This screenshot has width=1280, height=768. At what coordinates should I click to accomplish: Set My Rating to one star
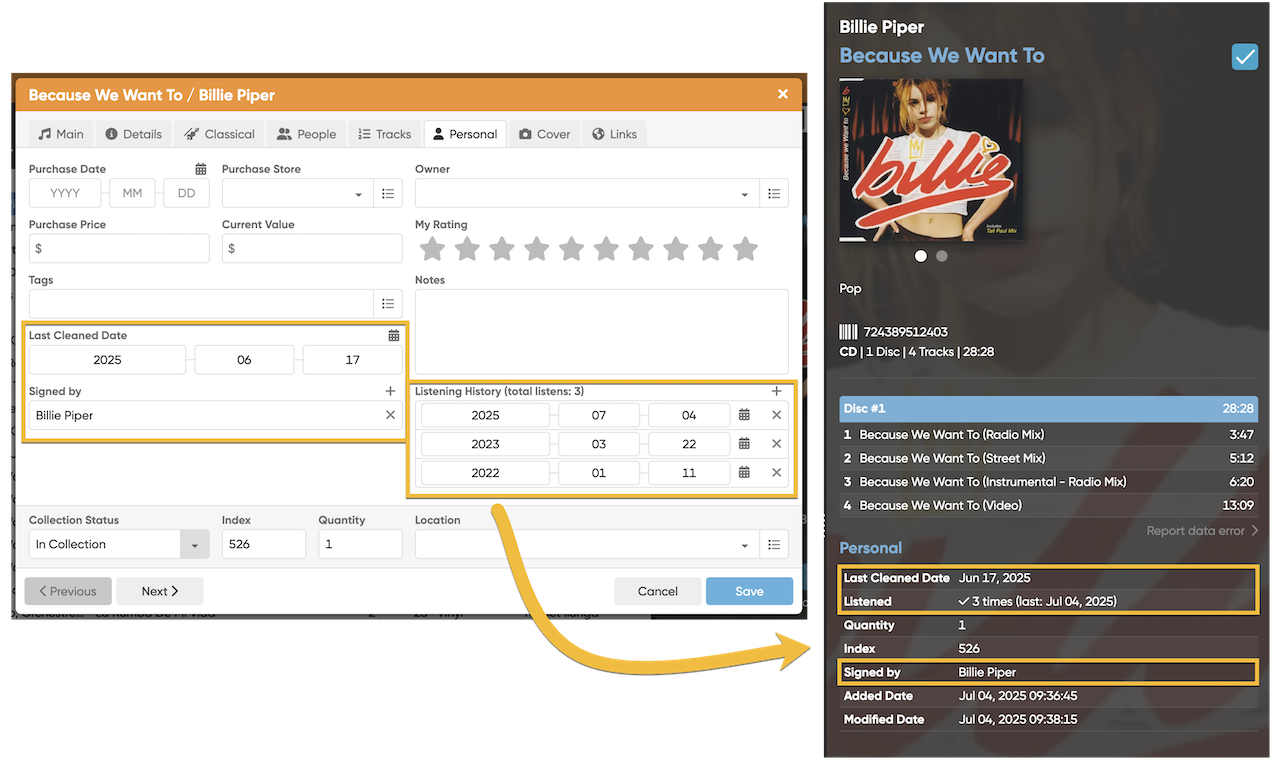coord(432,249)
